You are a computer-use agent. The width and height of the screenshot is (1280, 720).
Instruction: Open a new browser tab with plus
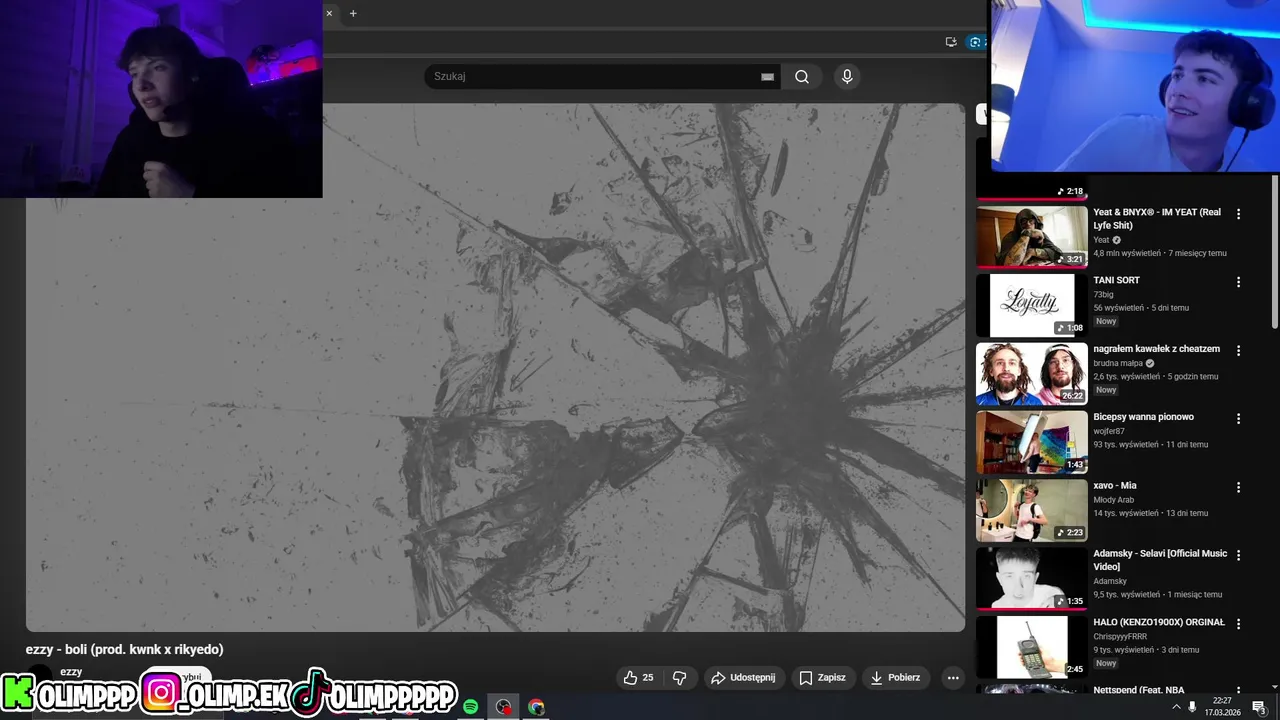click(x=353, y=13)
